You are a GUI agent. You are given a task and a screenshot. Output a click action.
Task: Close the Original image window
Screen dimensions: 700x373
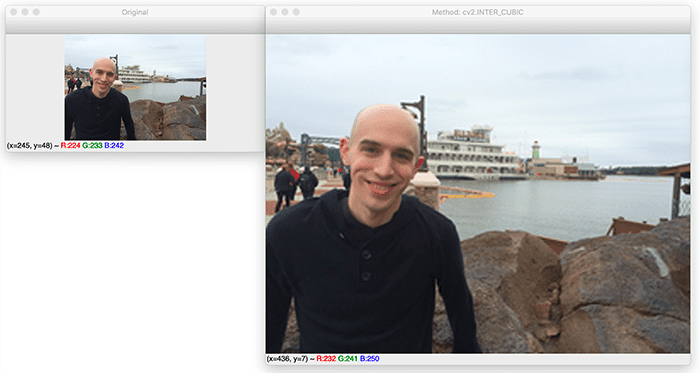click(13, 12)
